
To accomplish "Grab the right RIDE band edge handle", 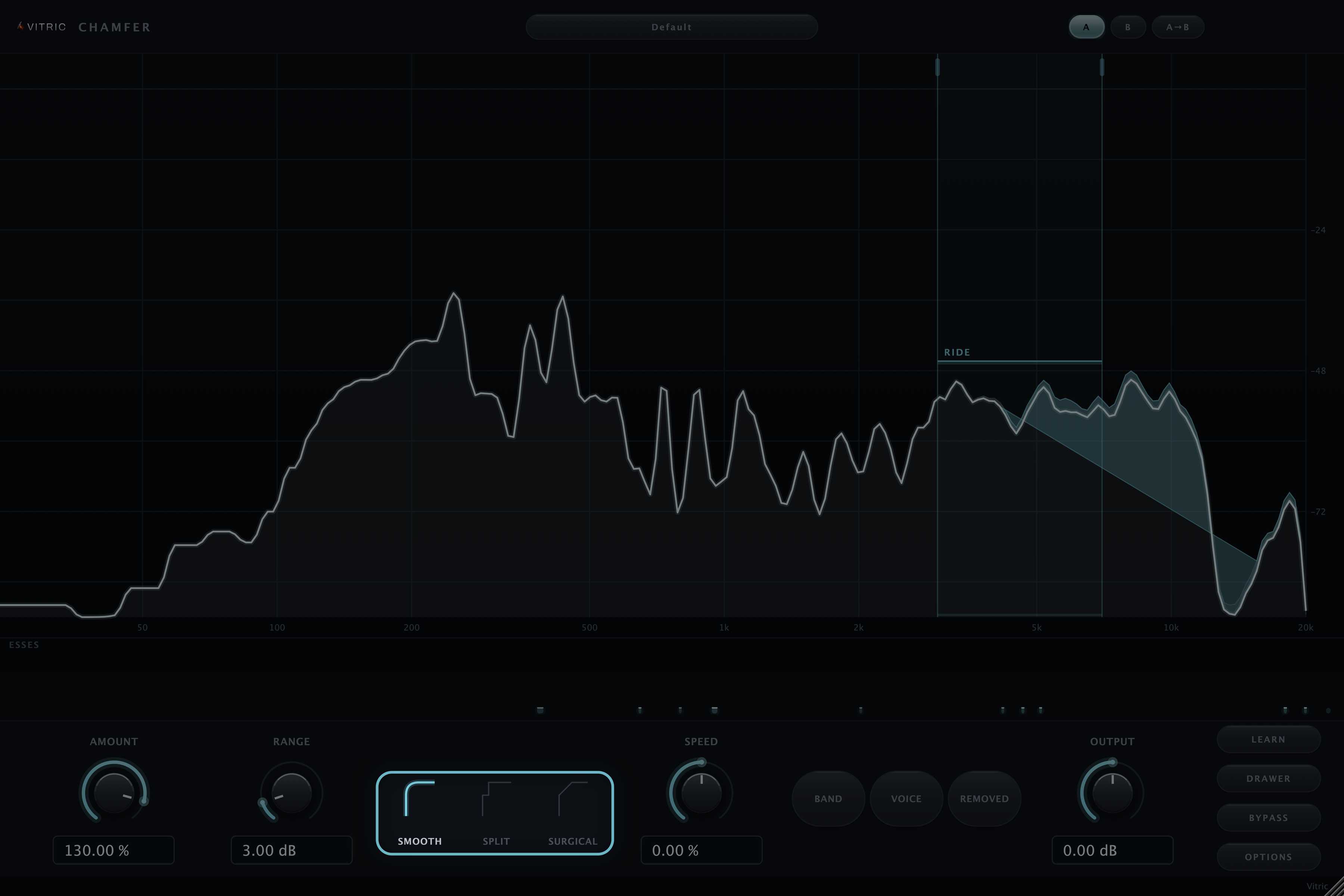I will [1102, 67].
